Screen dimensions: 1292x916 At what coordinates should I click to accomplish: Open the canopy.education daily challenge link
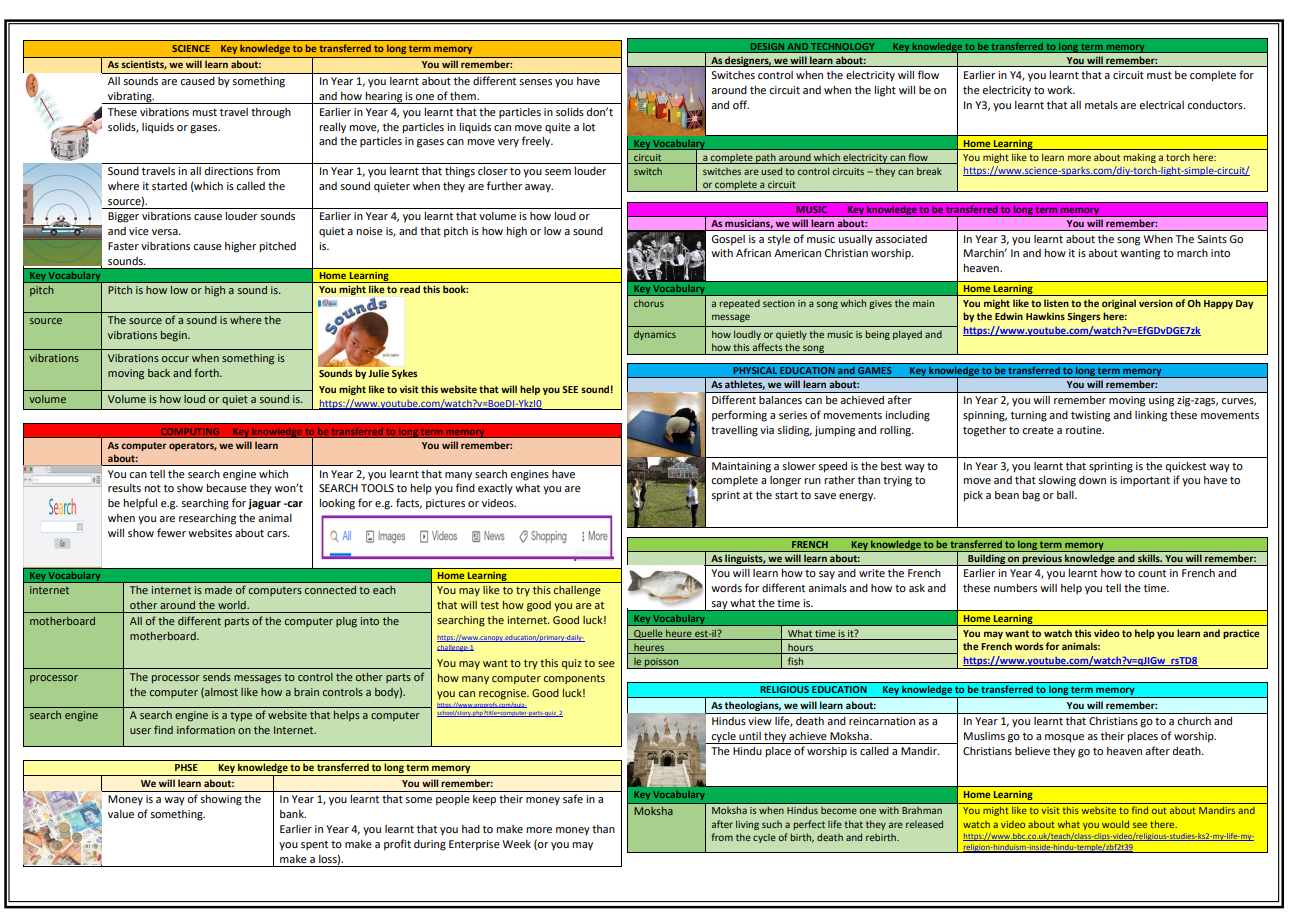[x=510, y=642]
